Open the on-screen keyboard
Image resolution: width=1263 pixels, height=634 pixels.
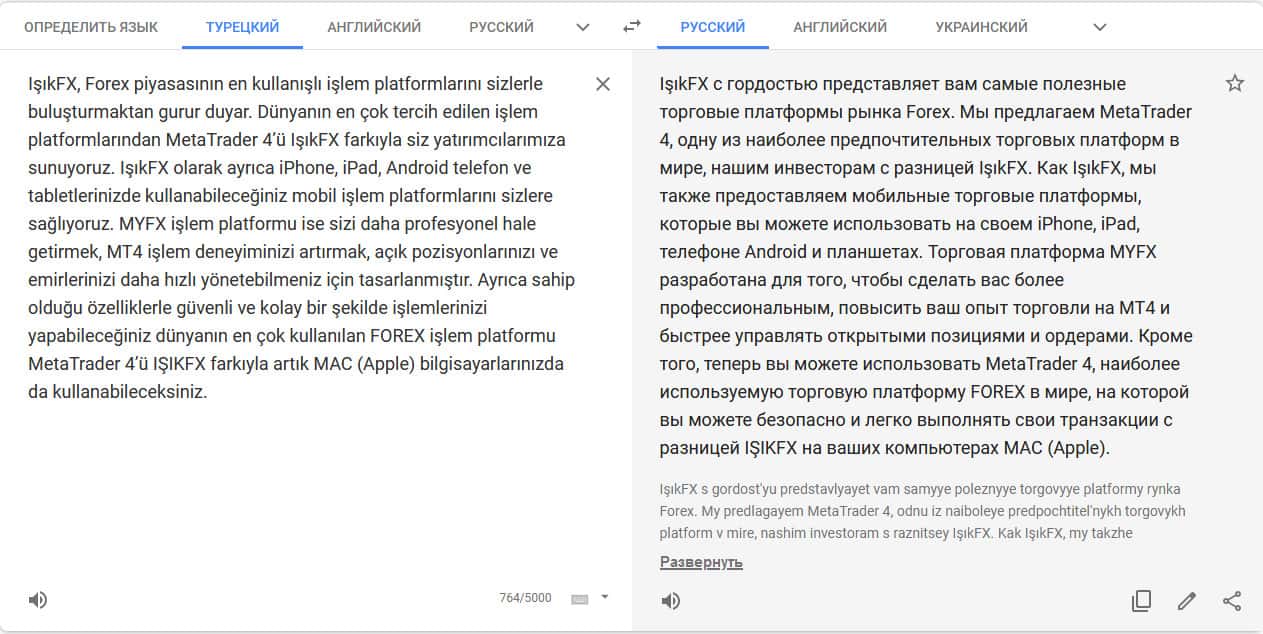[x=579, y=598]
